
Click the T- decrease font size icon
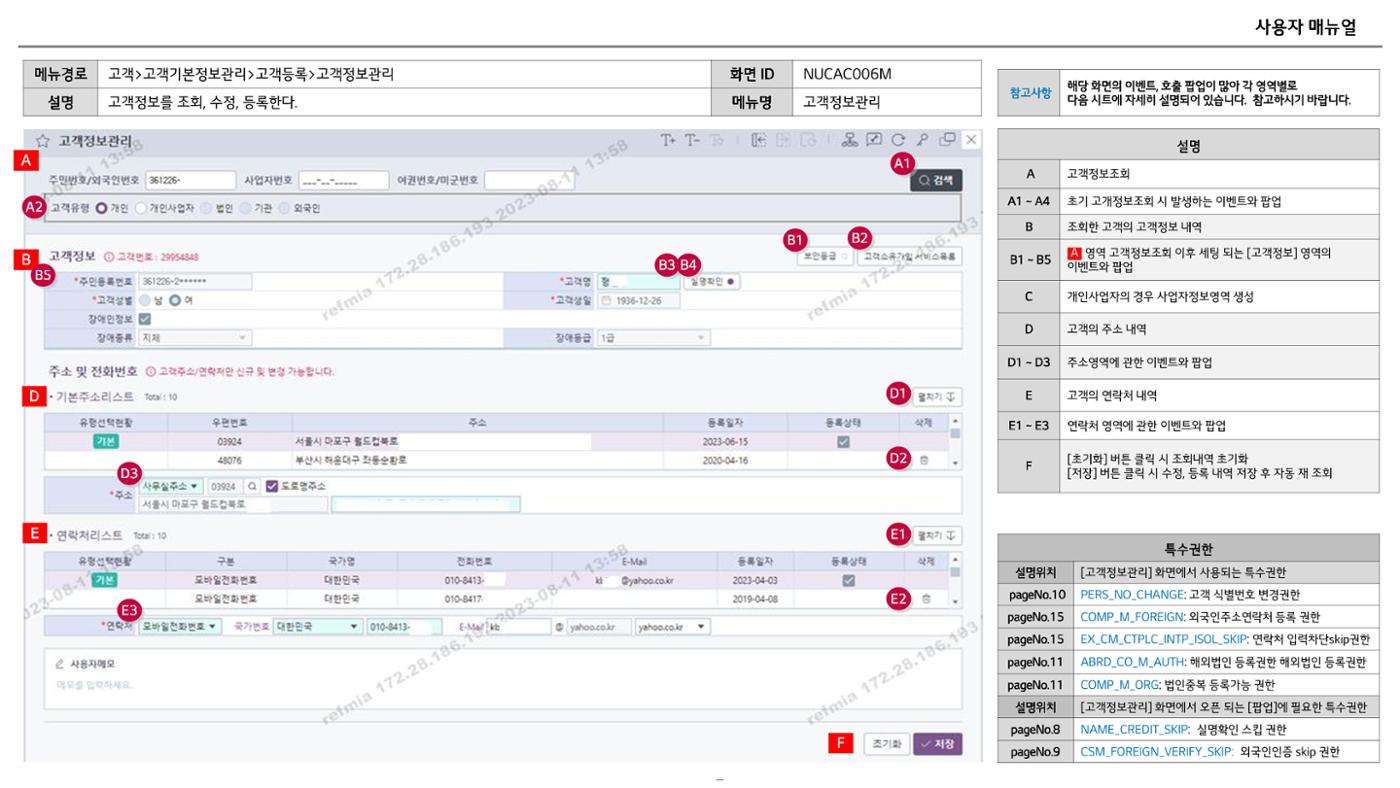pos(693,141)
